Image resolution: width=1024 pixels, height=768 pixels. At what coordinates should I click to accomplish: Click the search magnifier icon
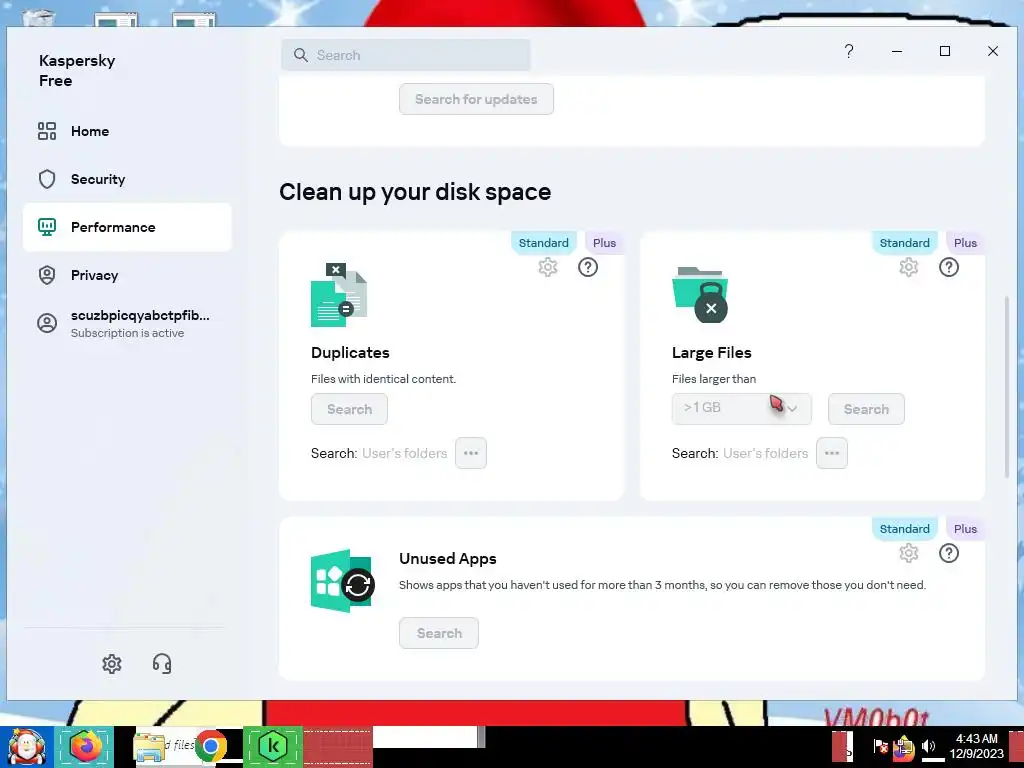click(300, 56)
